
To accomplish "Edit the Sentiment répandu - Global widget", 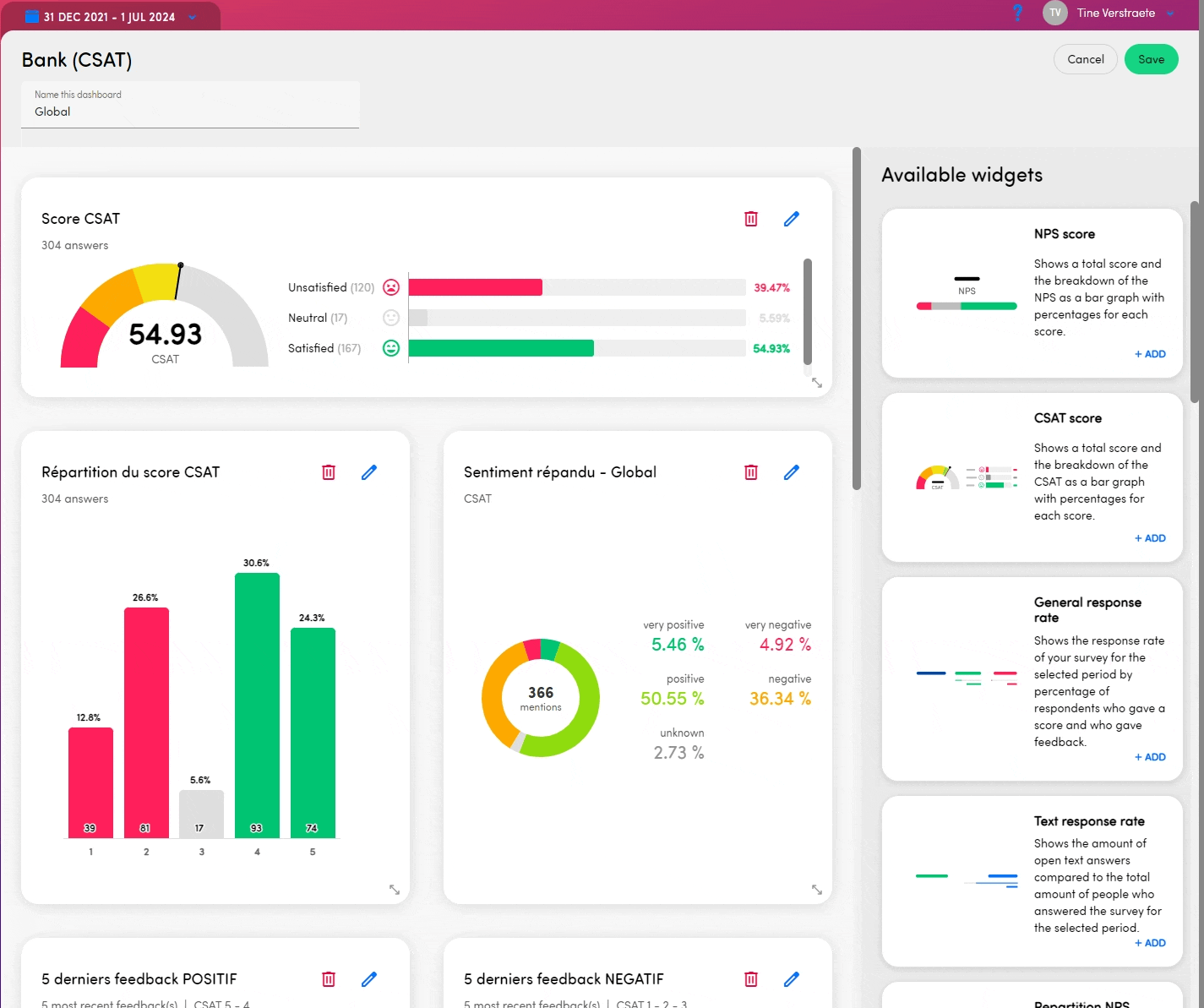I will pos(791,472).
